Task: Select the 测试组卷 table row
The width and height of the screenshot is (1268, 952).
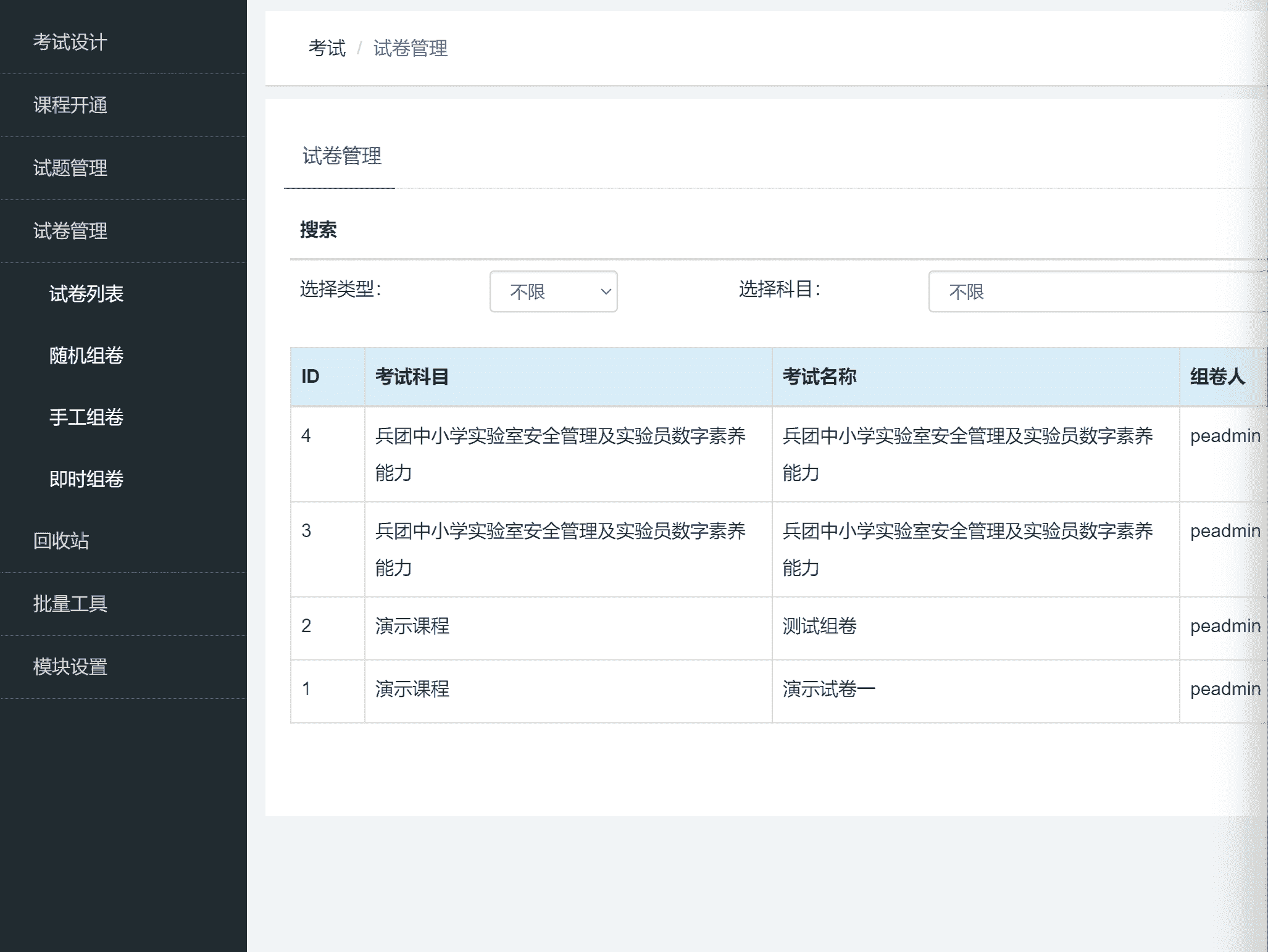Action: pyautogui.click(x=819, y=626)
